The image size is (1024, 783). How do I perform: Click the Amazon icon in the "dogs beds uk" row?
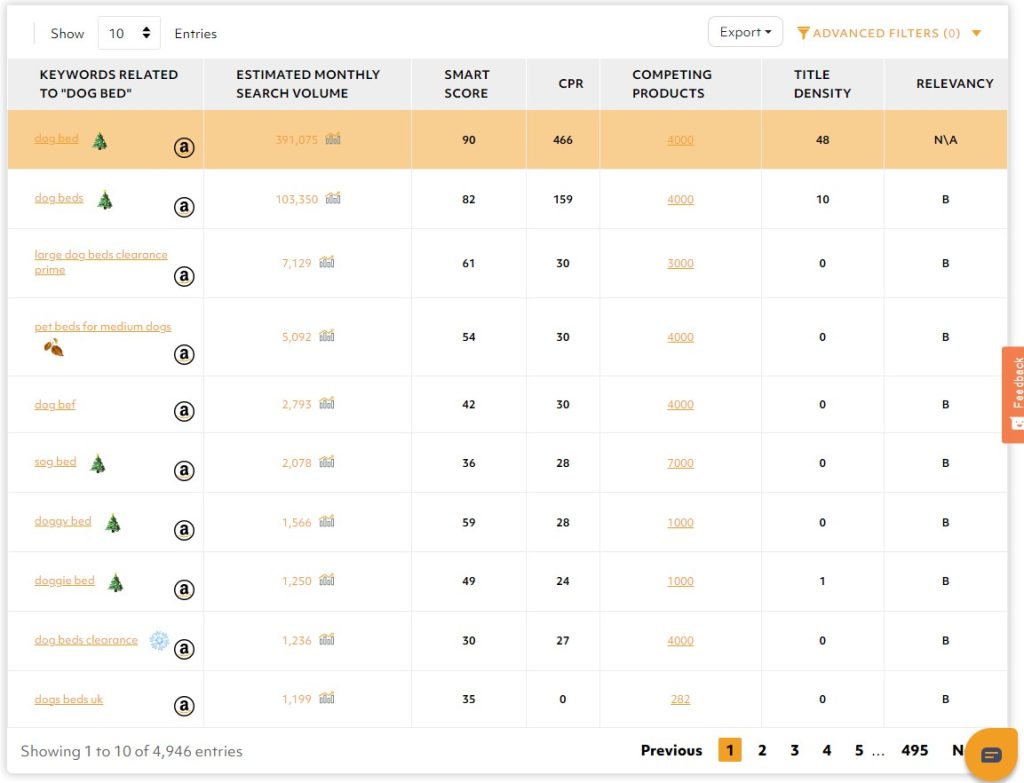(184, 706)
